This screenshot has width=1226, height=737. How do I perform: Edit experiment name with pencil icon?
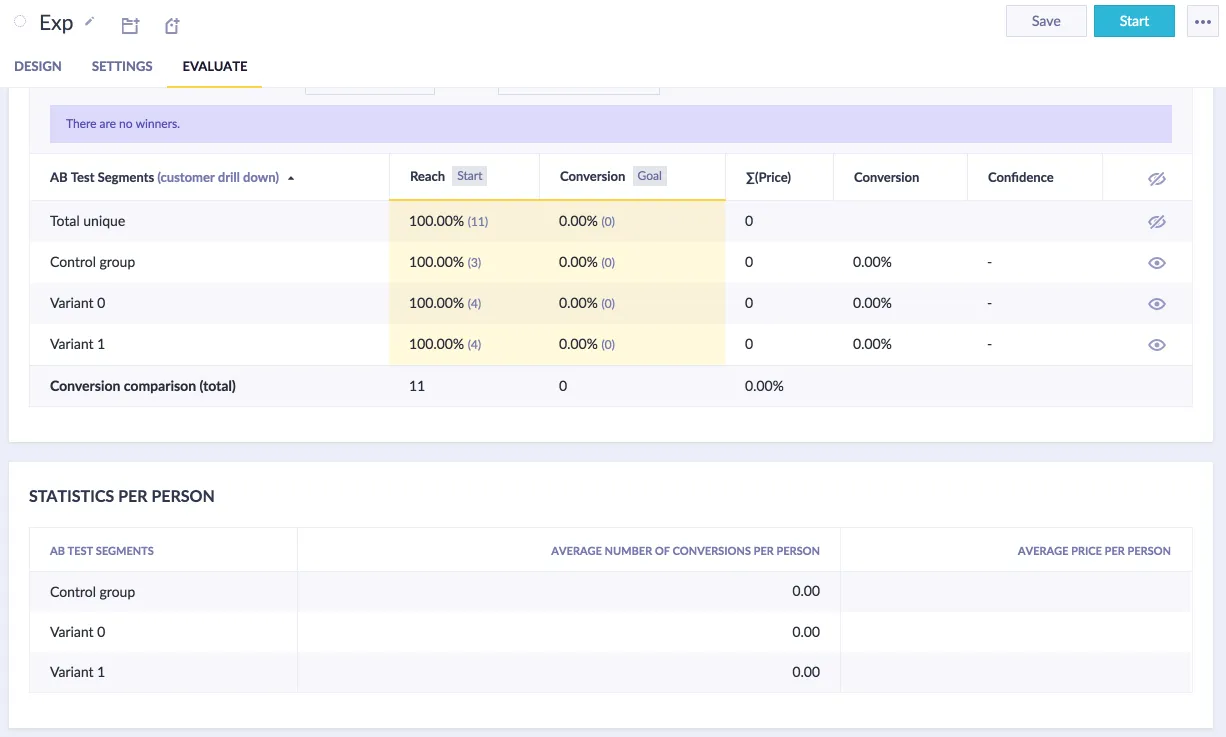coord(89,21)
